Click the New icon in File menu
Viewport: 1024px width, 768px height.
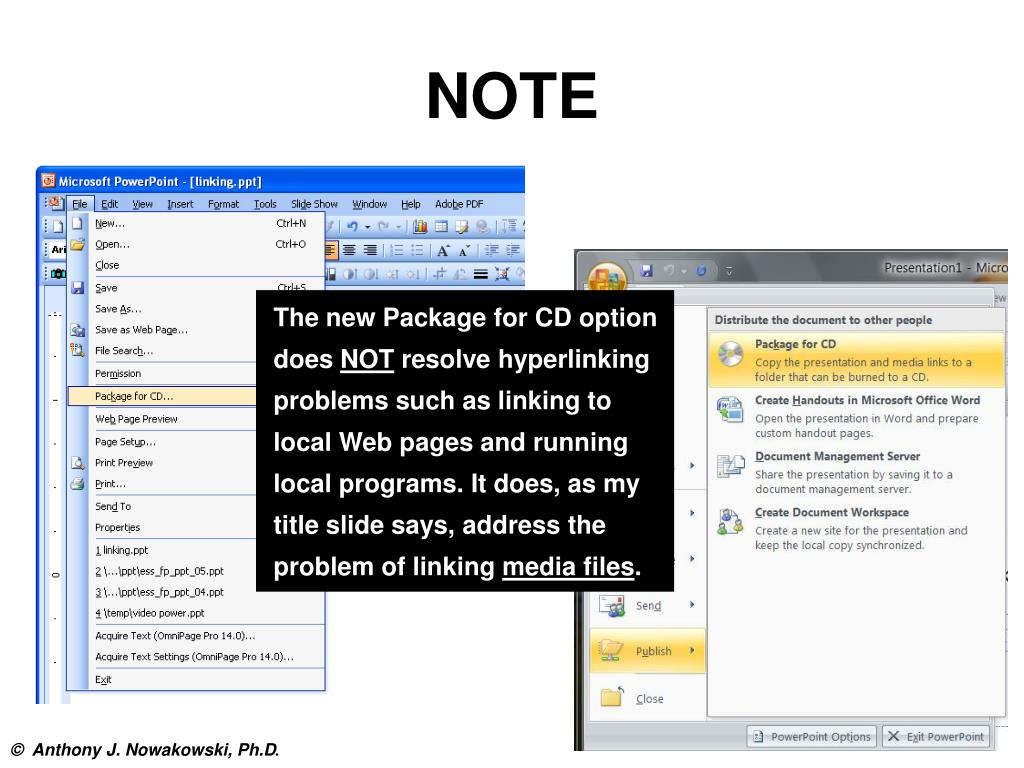tap(78, 223)
